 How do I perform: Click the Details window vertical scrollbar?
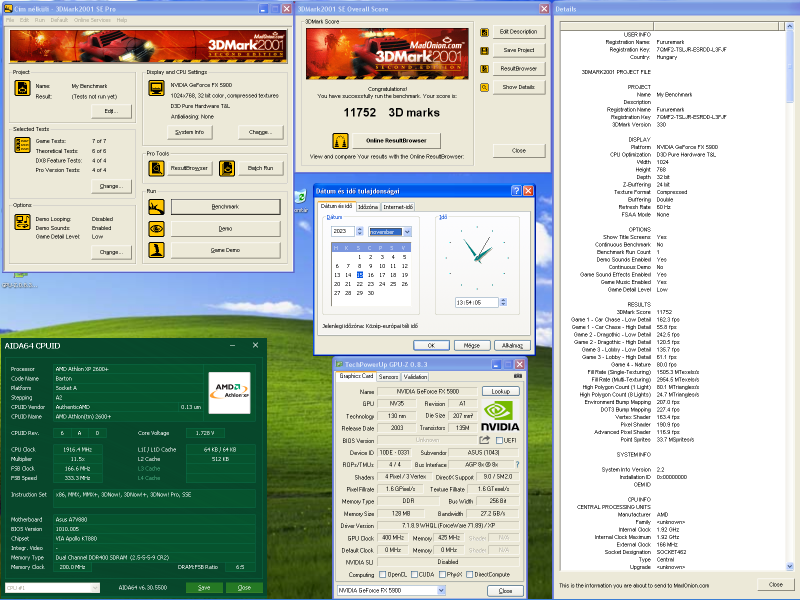[x=790, y=296]
